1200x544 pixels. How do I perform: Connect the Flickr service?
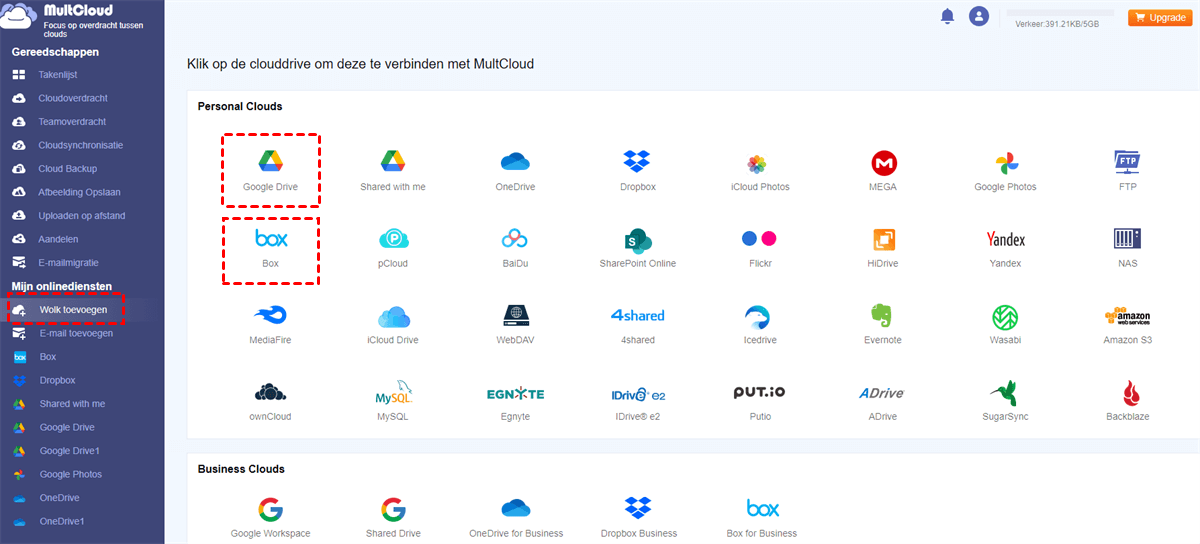(x=759, y=247)
